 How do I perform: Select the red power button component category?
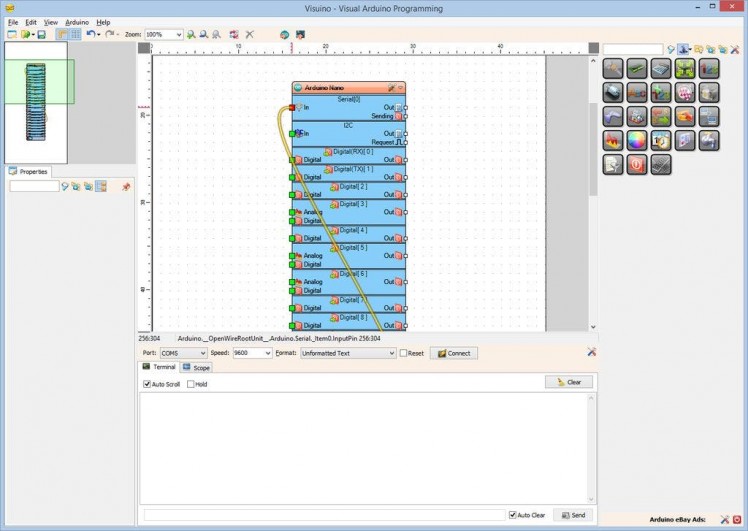point(637,165)
